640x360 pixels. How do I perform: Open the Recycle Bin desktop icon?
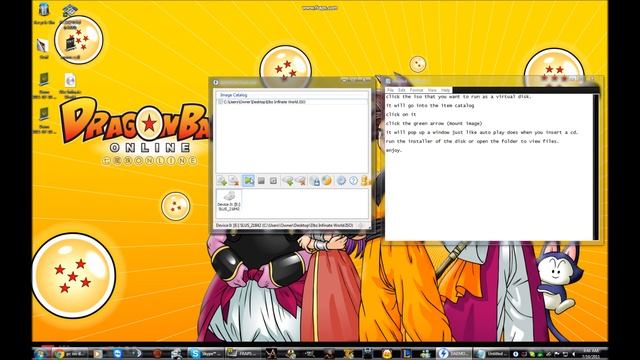[44, 13]
